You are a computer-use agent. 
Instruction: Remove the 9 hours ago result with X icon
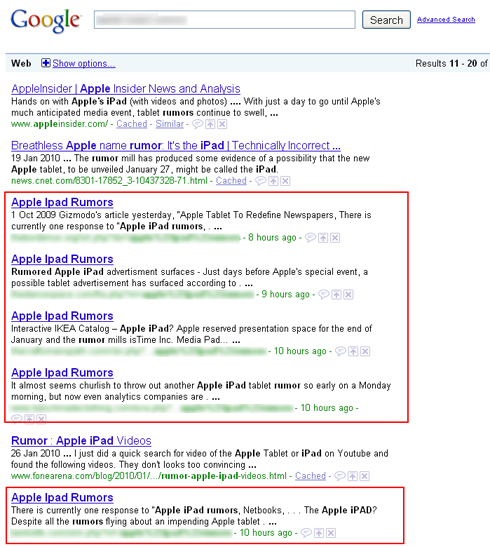pyautogui.click(x=348, y=295)
